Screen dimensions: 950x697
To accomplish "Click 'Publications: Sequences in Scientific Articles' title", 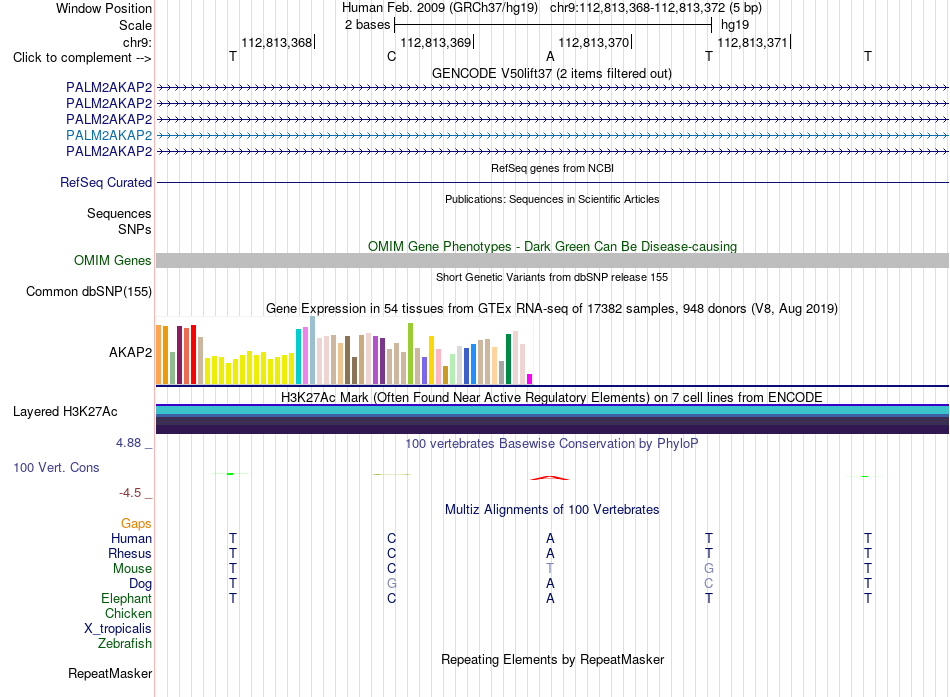I will coord(552,199).
